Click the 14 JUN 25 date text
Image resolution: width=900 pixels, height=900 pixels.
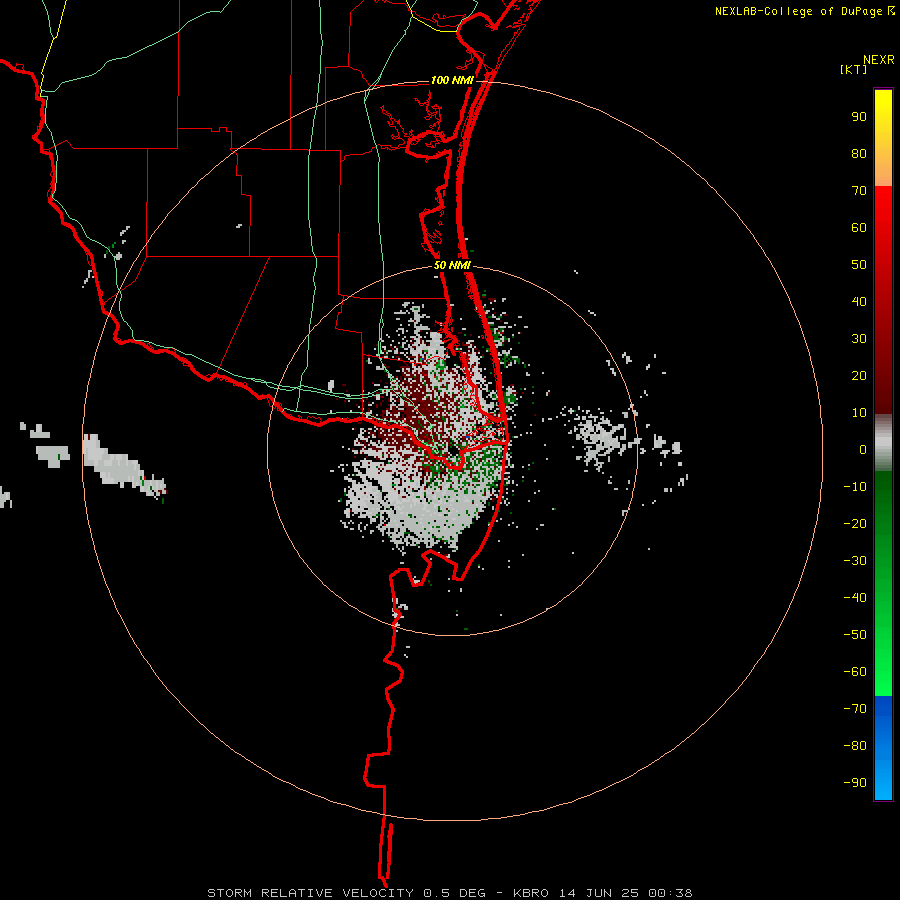point(599,893)
